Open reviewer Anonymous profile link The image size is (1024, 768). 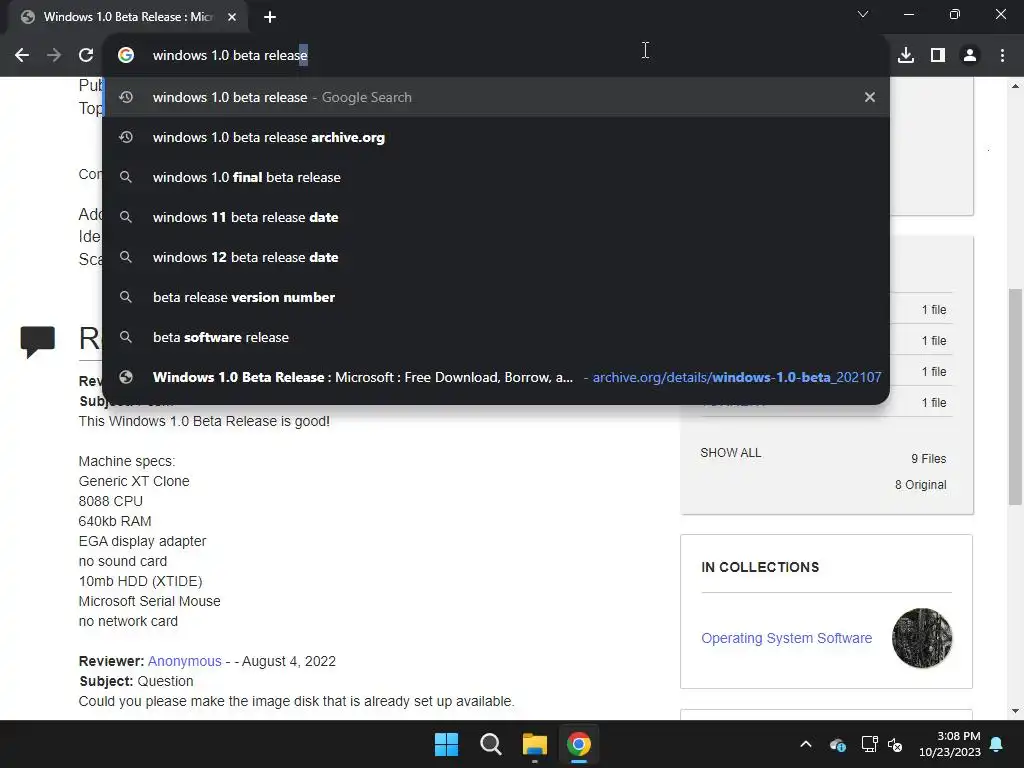coord(184,661)
